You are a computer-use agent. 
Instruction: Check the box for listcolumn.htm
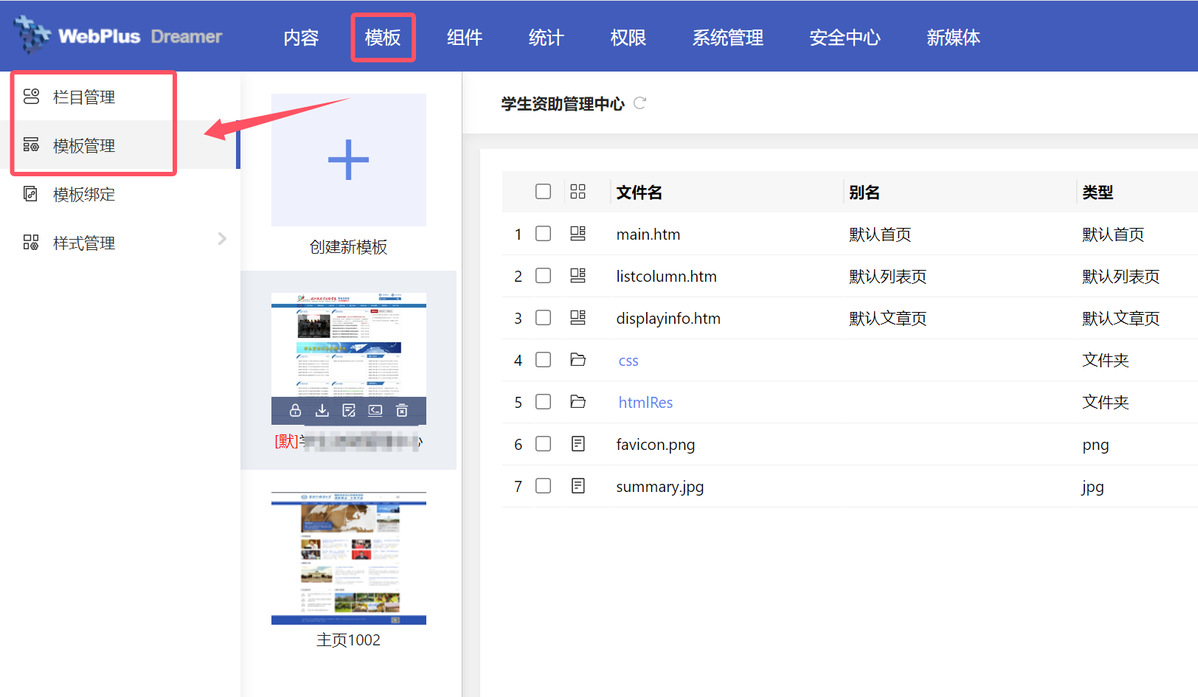[543, 276]
